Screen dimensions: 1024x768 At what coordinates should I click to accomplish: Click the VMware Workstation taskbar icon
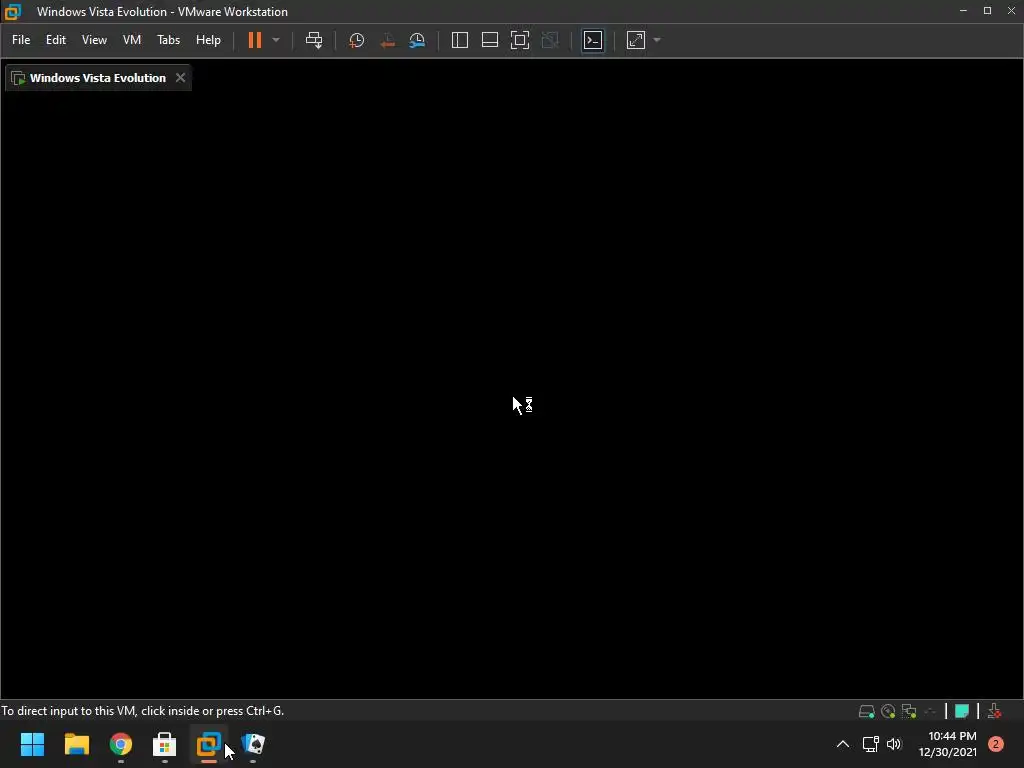coord(208,744)
